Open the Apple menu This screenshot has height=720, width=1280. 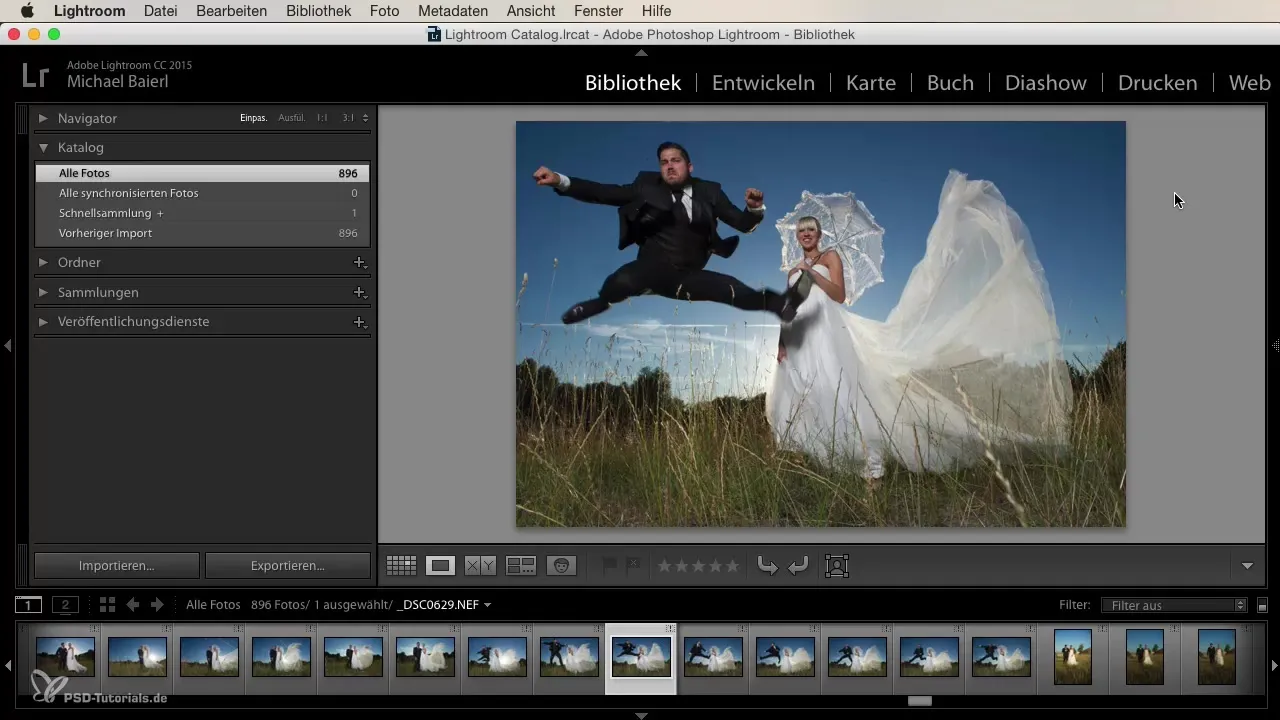coord(27,11)
